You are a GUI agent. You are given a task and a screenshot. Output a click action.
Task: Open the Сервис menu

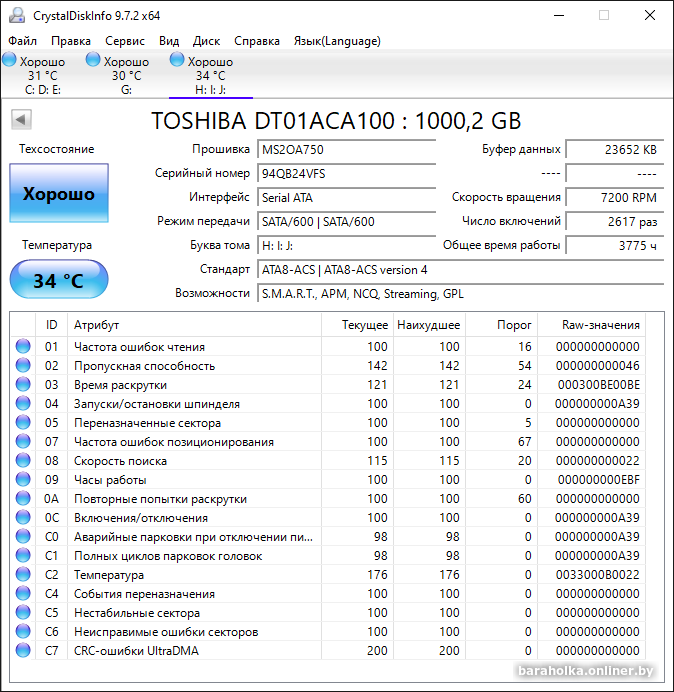pos(125,41)
